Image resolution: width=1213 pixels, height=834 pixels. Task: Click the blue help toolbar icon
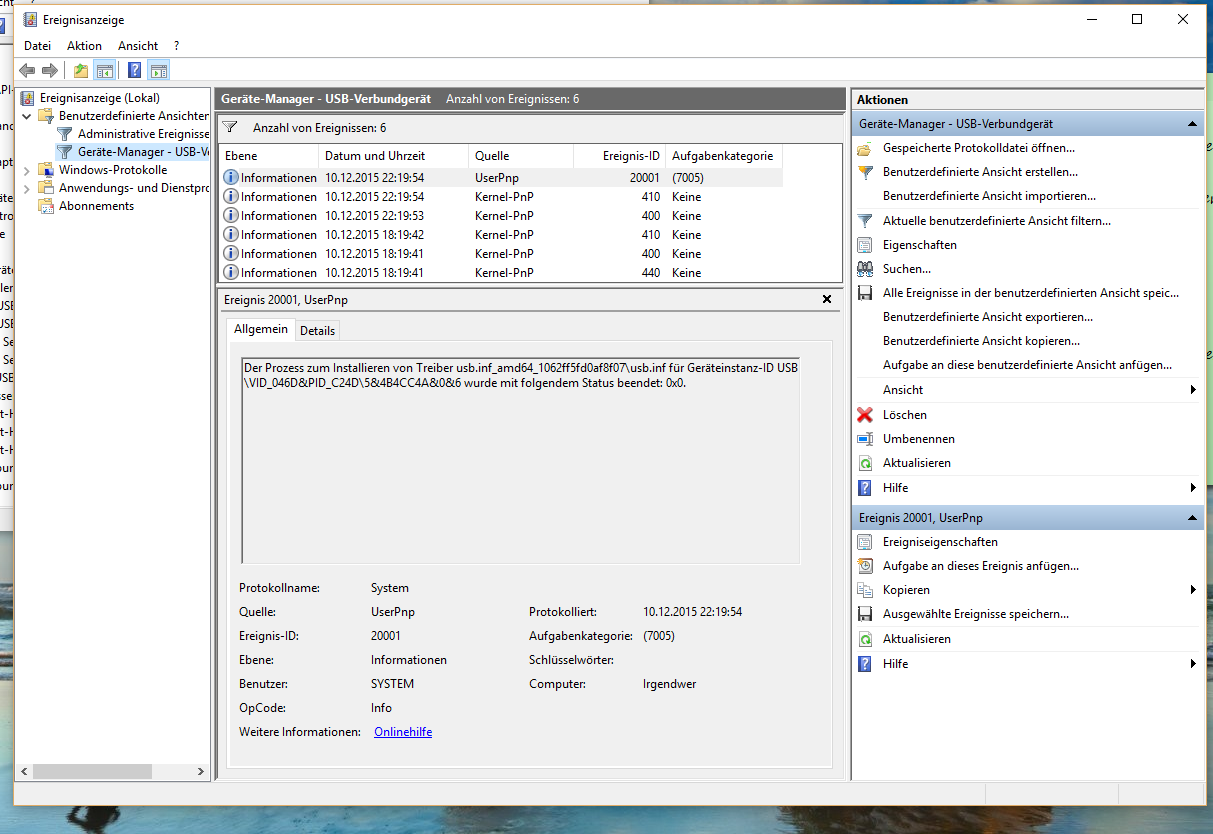pos(134,70)
